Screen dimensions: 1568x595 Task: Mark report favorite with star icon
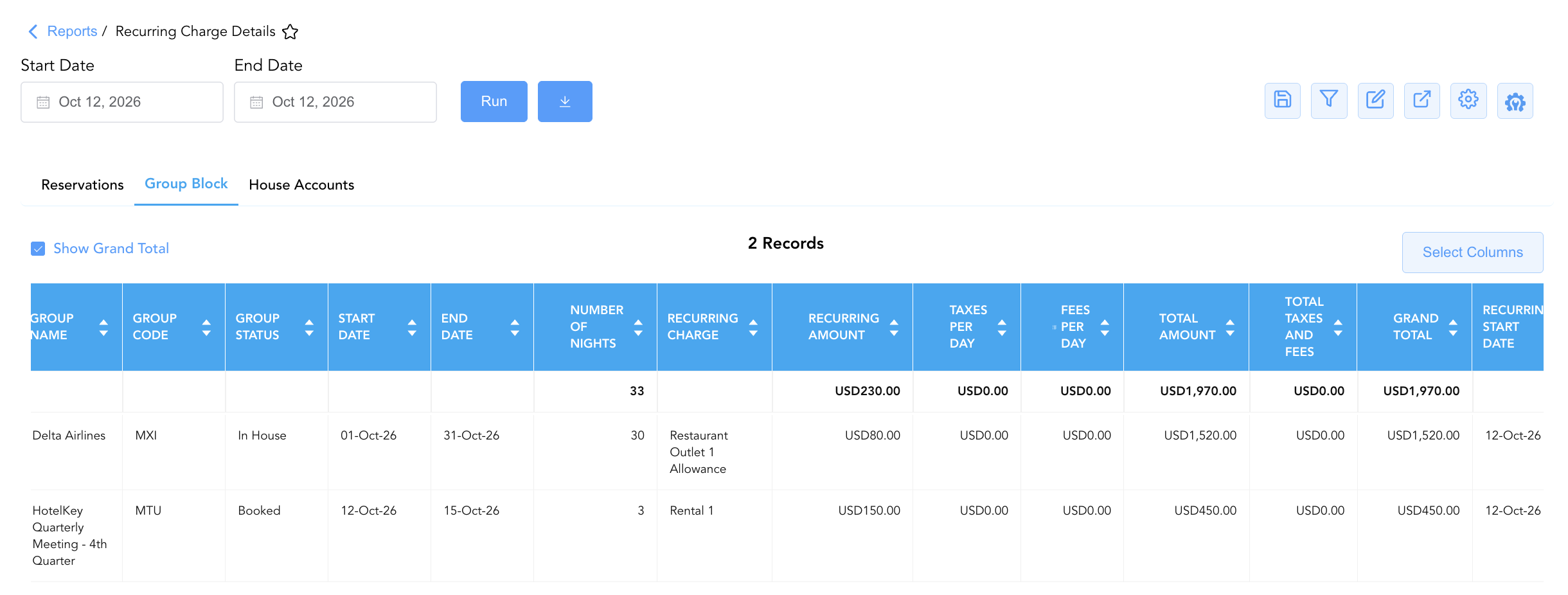tap(290, 31)
